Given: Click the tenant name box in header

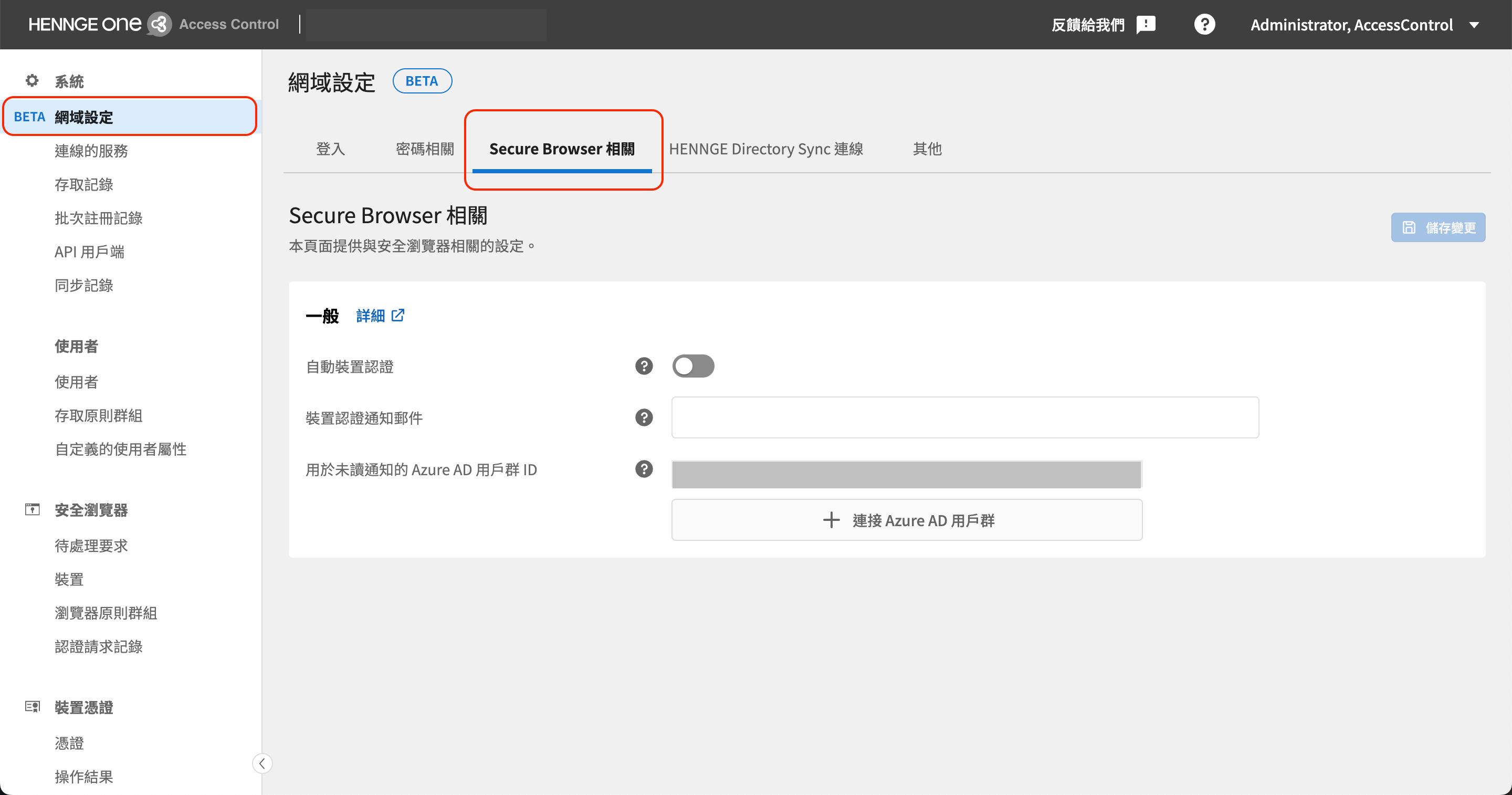Looking at the screenshot, I should pyautogui.click(x=426, y=25).
